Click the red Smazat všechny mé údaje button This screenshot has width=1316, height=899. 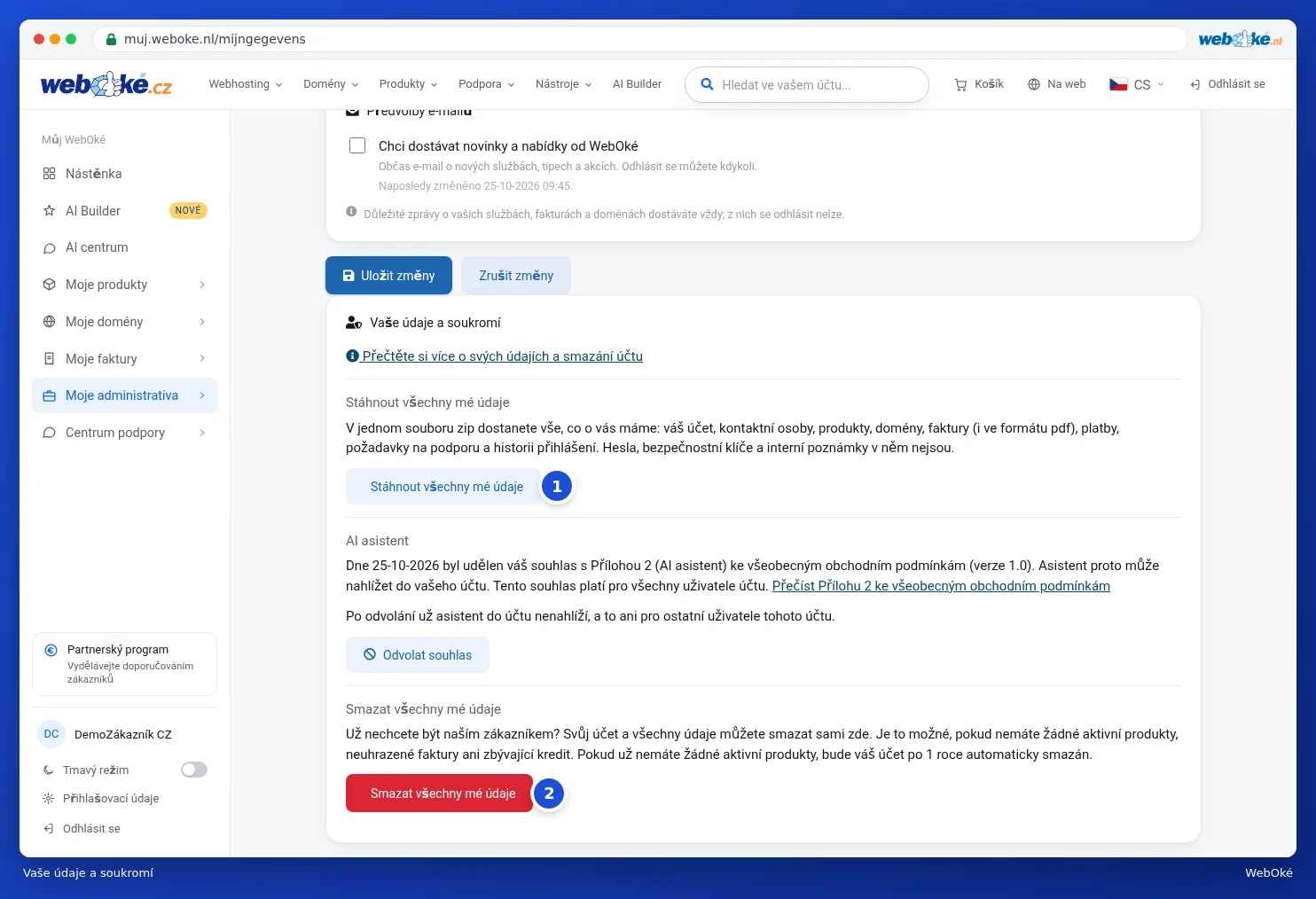click(440, 793)
